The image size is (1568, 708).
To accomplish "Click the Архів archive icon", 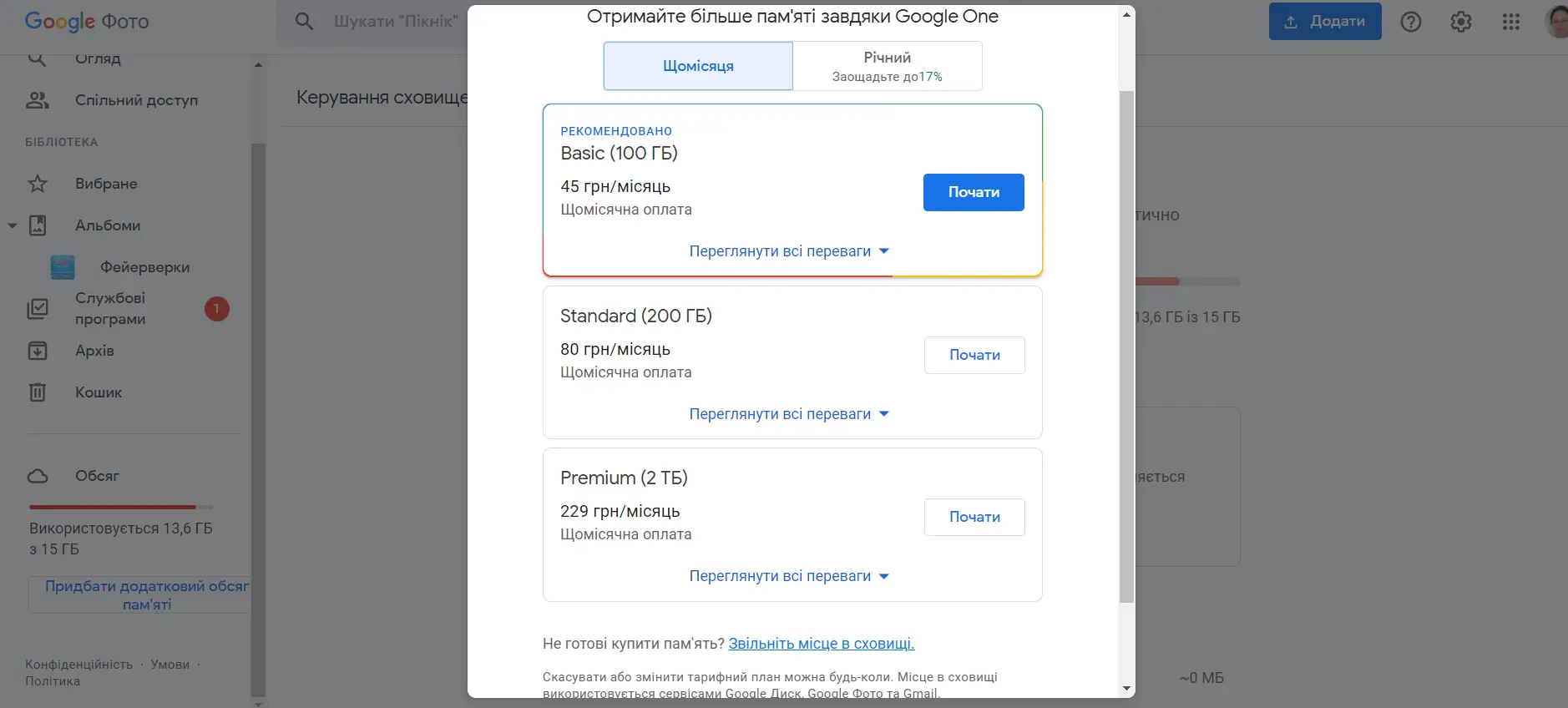I will pyautogui.click(x=38, y=351).
